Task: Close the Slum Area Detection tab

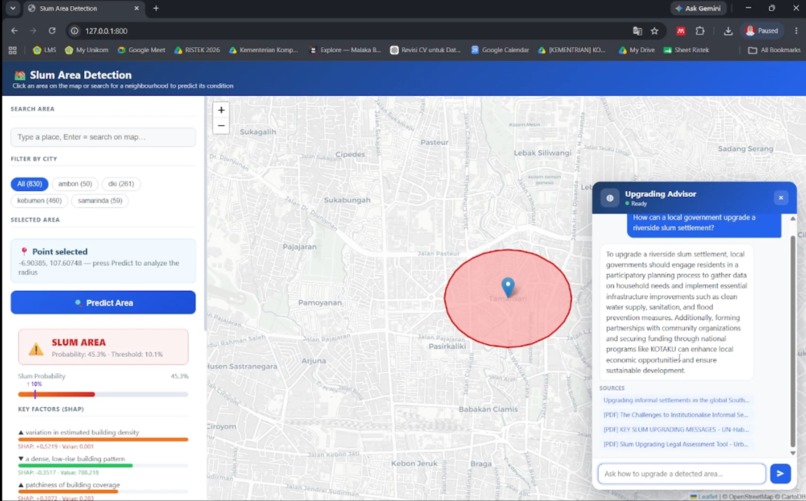Action: [x=136, y=8]
